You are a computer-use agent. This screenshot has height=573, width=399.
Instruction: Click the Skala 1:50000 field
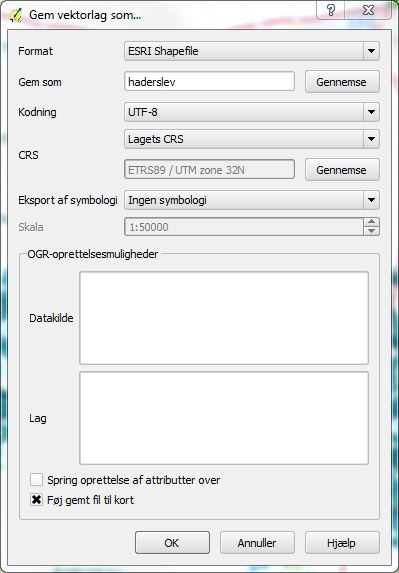(244, 227)
